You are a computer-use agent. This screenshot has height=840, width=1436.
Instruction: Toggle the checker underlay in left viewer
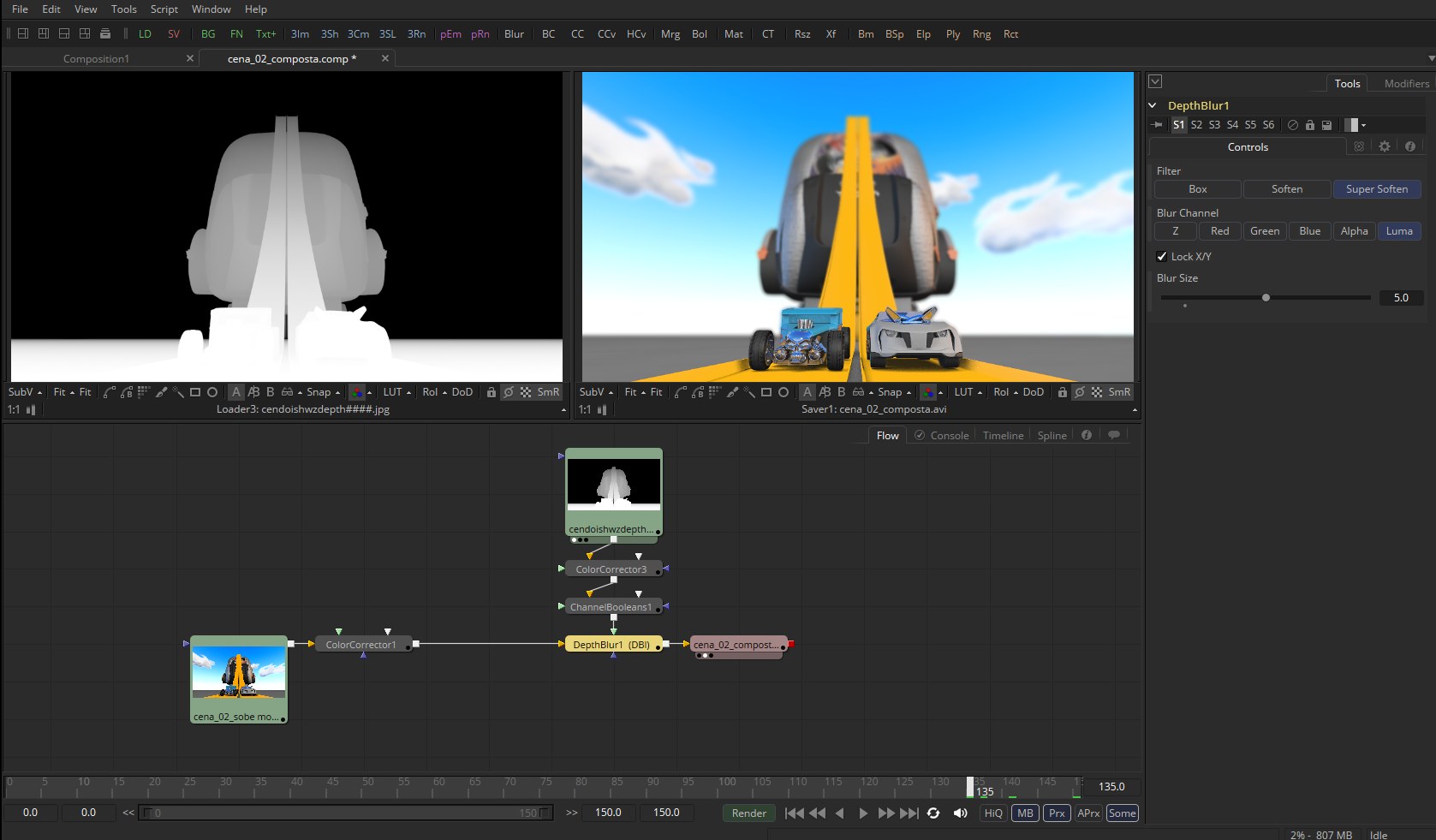click(526, 392)
